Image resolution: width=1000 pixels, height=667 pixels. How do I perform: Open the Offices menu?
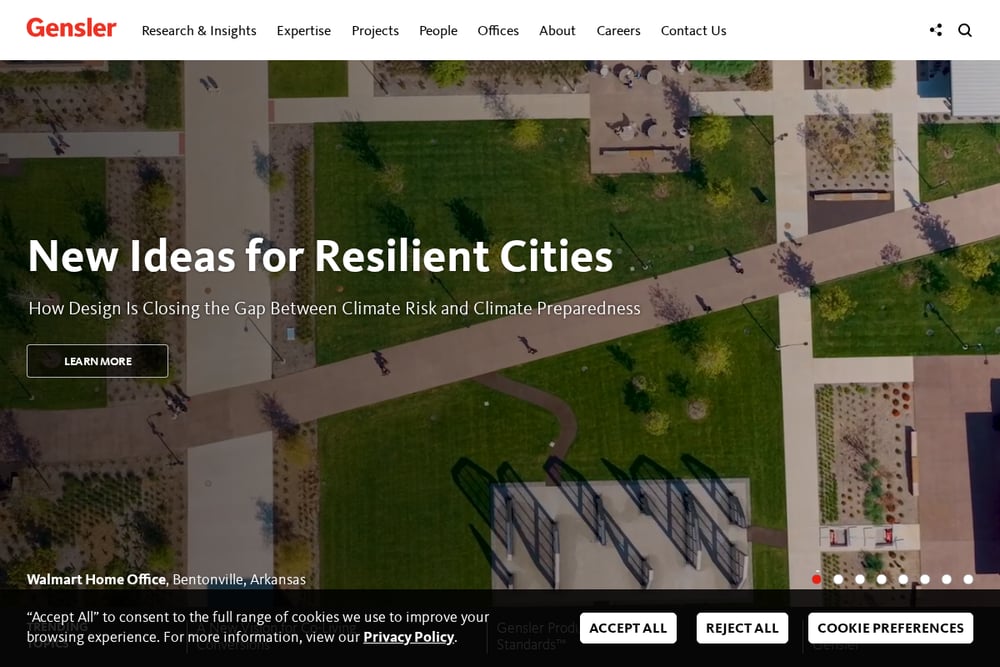point(498,31)
